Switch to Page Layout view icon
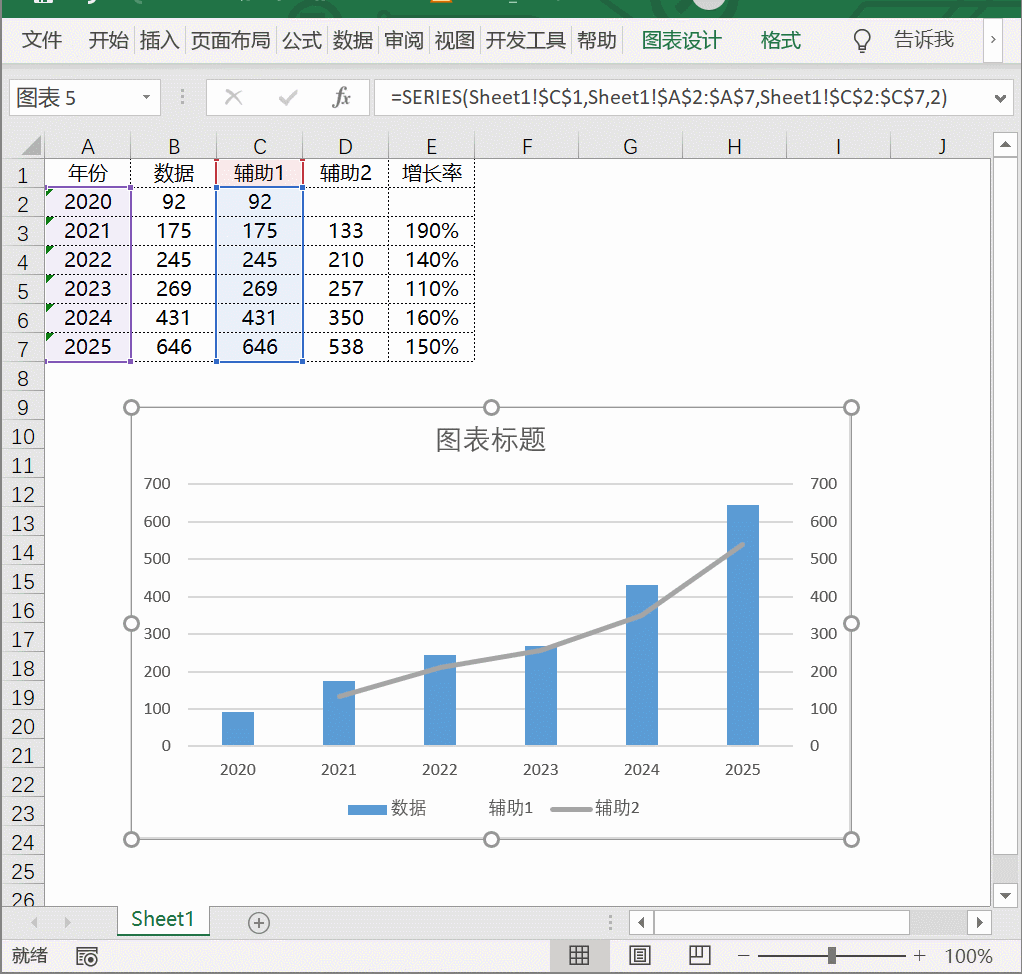 coord(639,956)
